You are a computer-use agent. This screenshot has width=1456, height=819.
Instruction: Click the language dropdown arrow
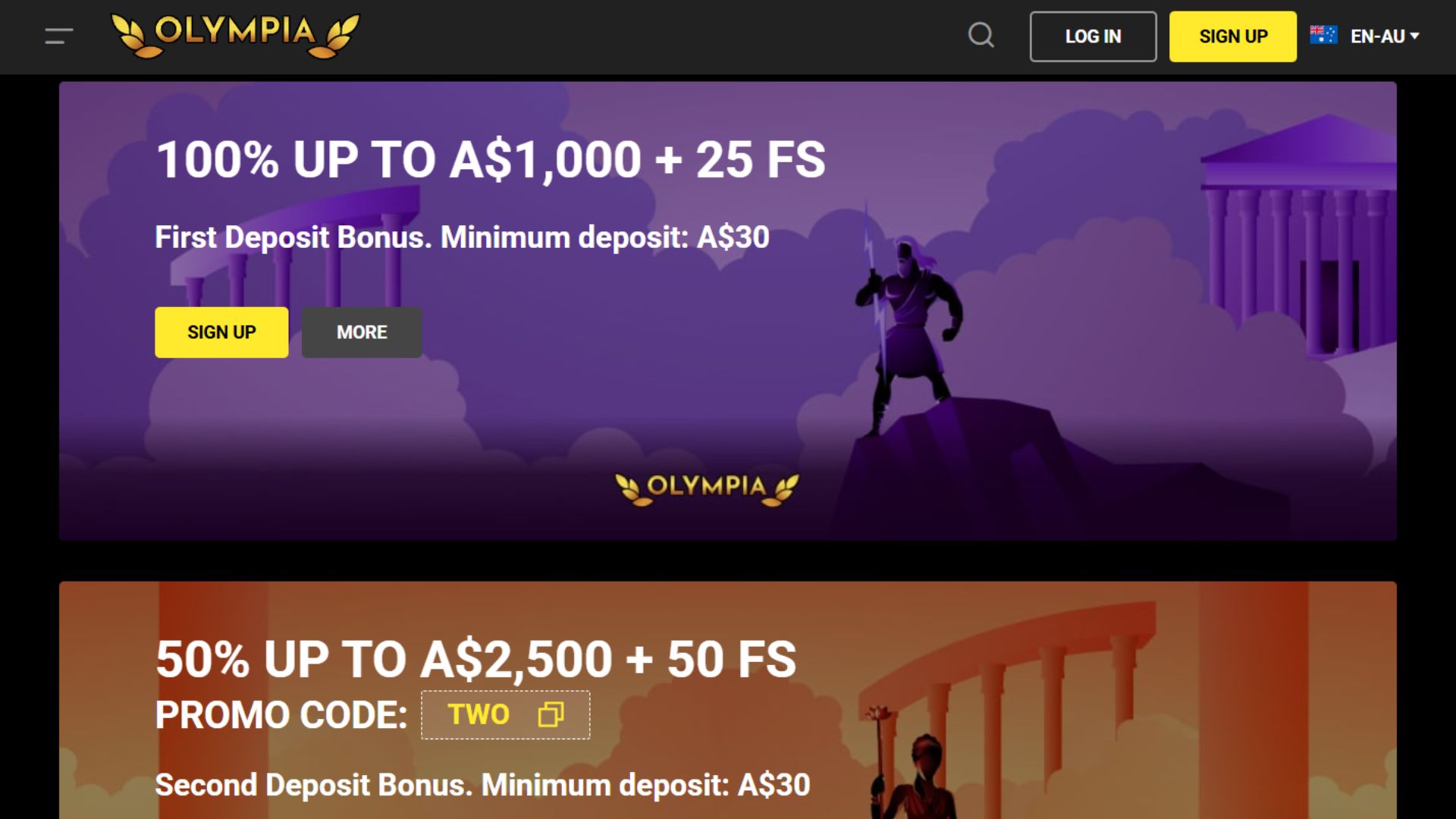click(x=1414, y=36)
